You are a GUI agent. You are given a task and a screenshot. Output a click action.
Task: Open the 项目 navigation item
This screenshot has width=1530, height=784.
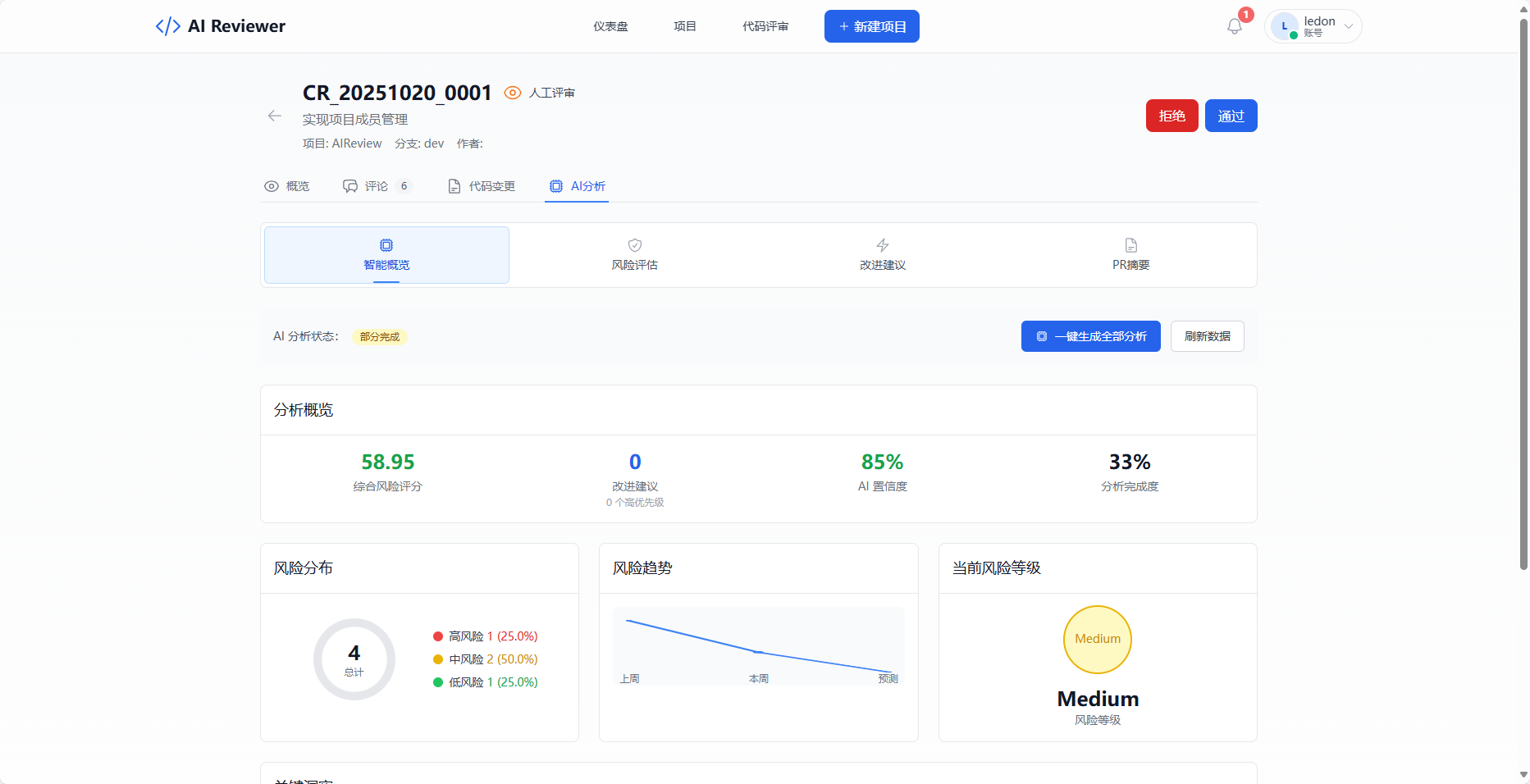[x=685, y=26]
